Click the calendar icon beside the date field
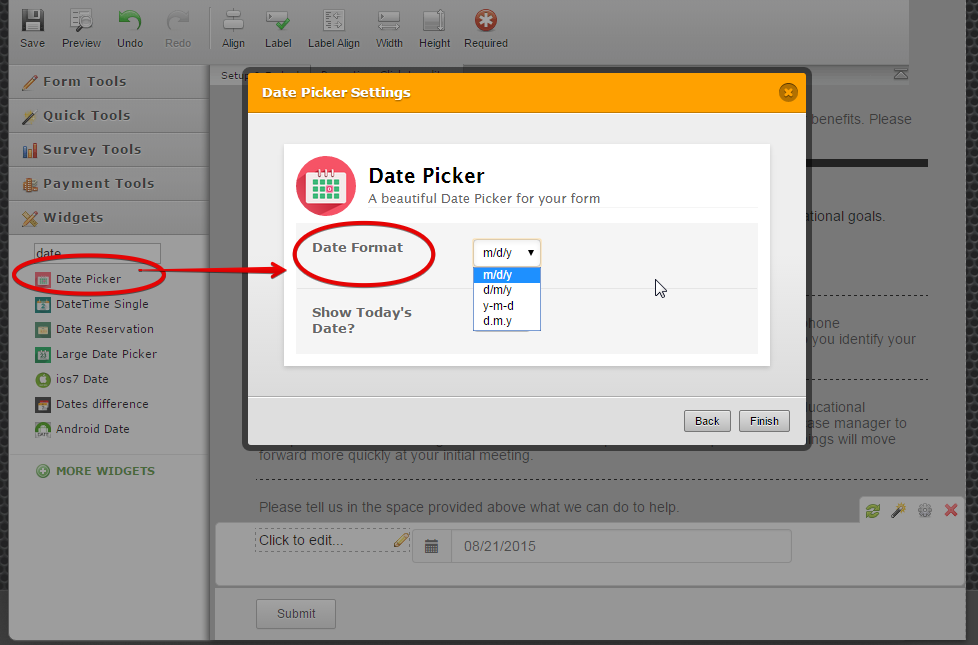Screen dimensions: 978x645 click(x=432, y=545)
